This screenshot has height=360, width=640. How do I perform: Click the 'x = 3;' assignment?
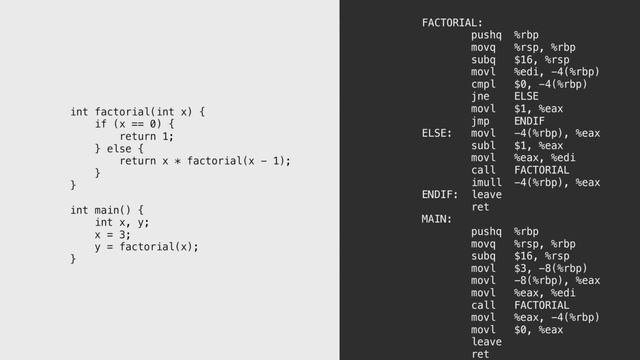coord(113,235)
